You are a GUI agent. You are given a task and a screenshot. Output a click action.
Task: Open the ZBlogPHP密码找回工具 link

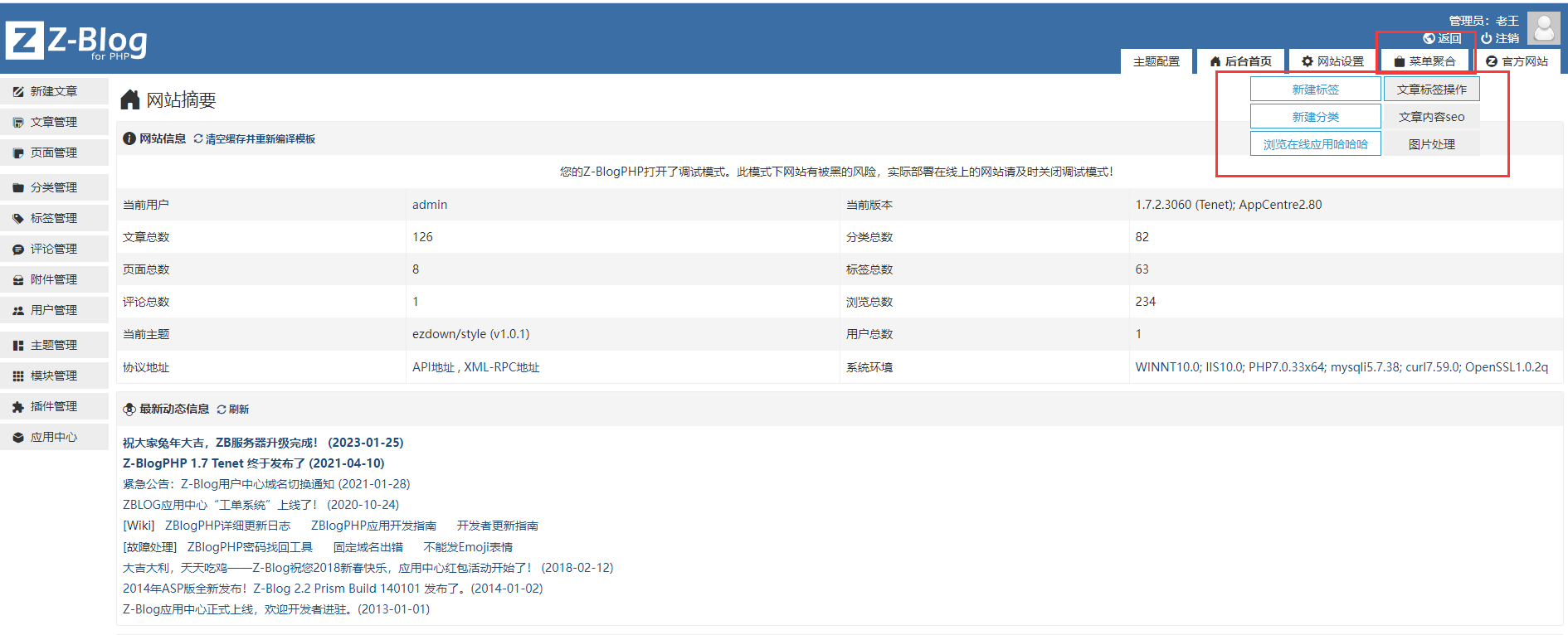(x=250, y=547)
